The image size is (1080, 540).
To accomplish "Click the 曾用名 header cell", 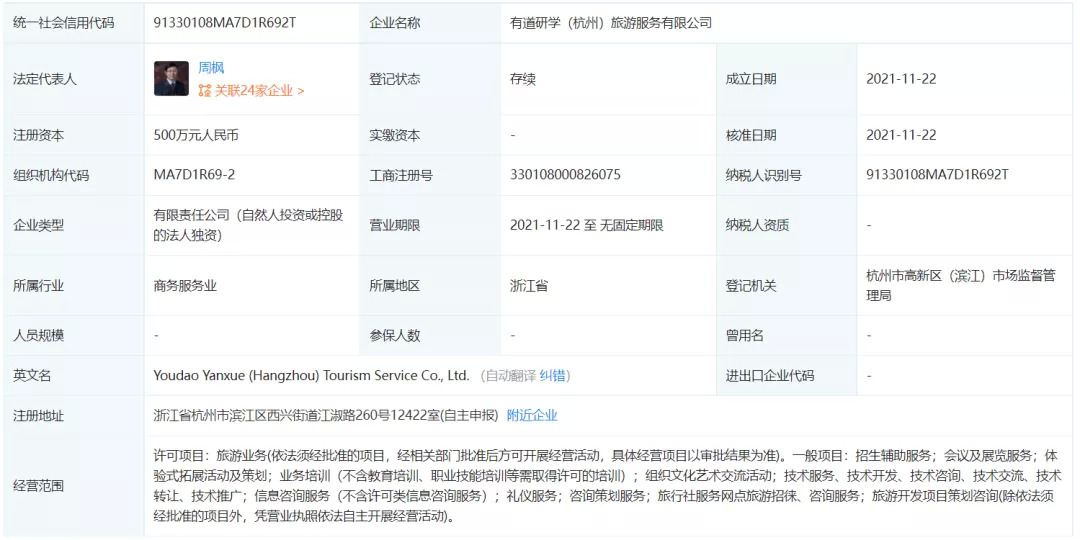I will click(787, 335).
